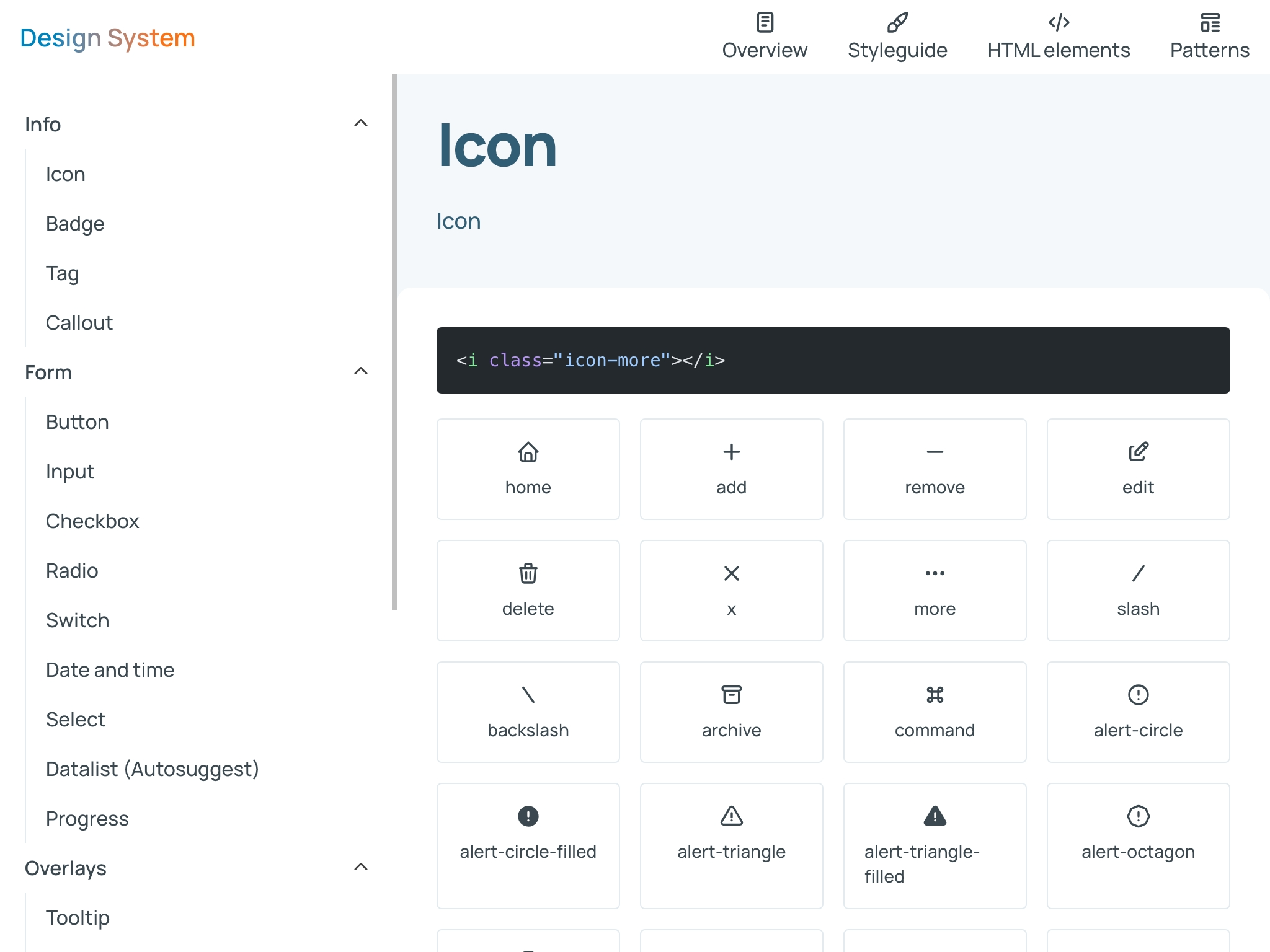The height and width of the screenshot is (952, 1270).
Task: Collapse the Overlays section chevron
Action: tap(361, 867)
